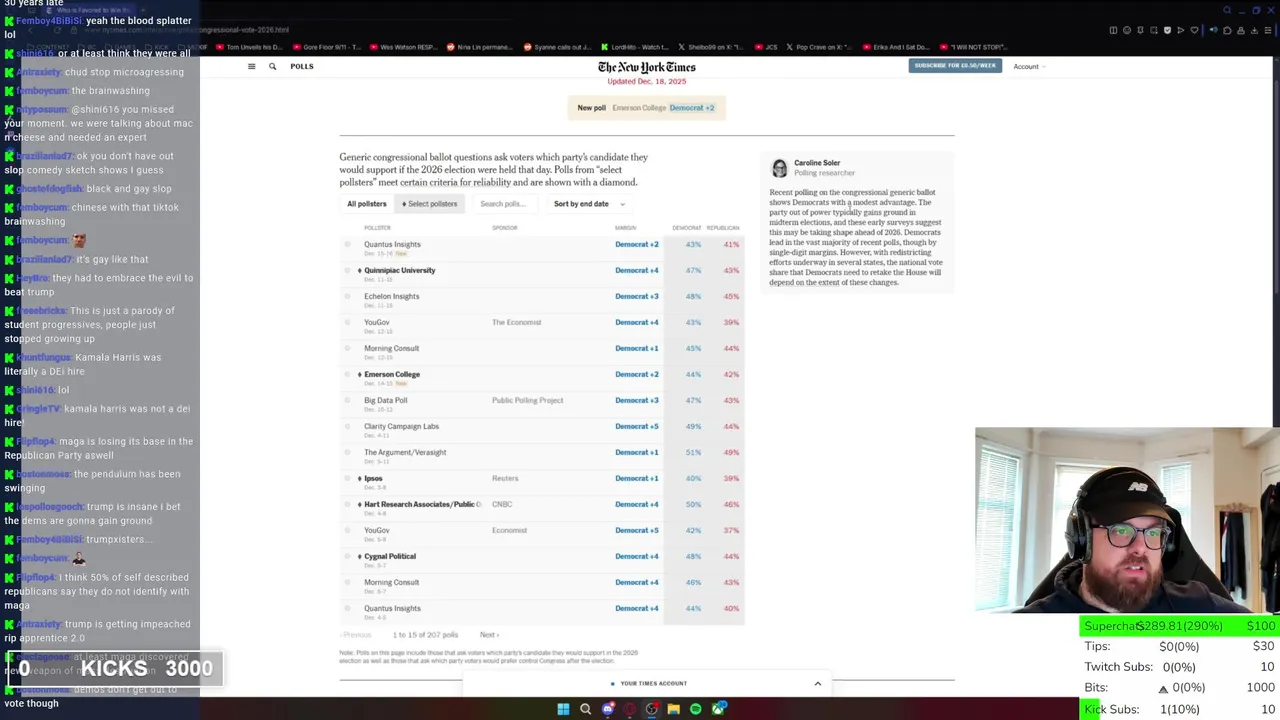Click the Margin column header
Viewport: 1280px width, 720px height.
tap(625, 228)
